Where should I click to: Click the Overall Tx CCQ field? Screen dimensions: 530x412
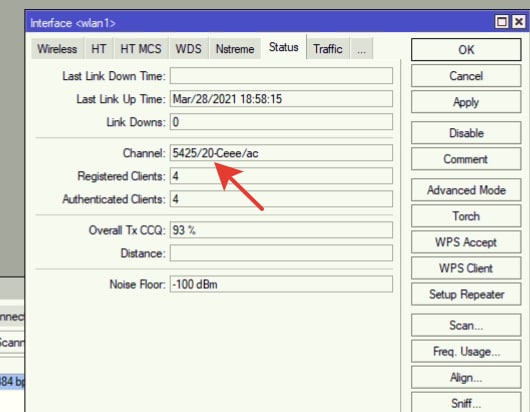[x=281, y=230]
